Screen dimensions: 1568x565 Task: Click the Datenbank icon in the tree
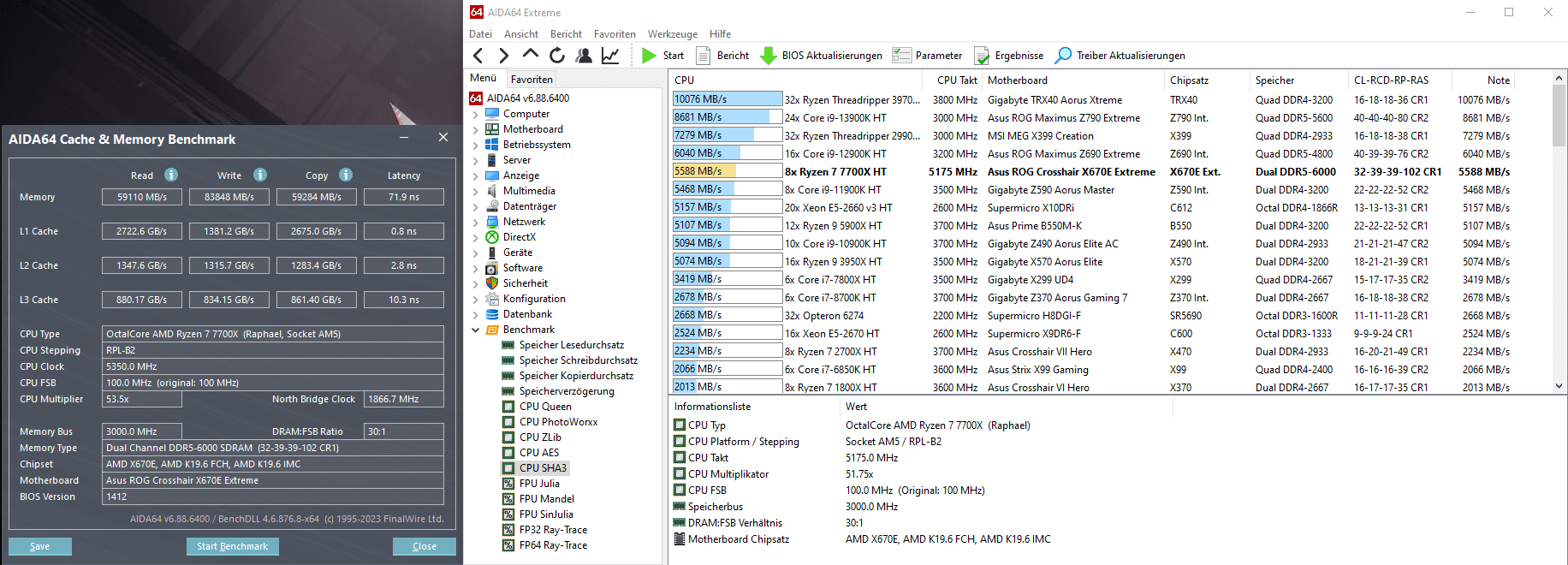492,314
